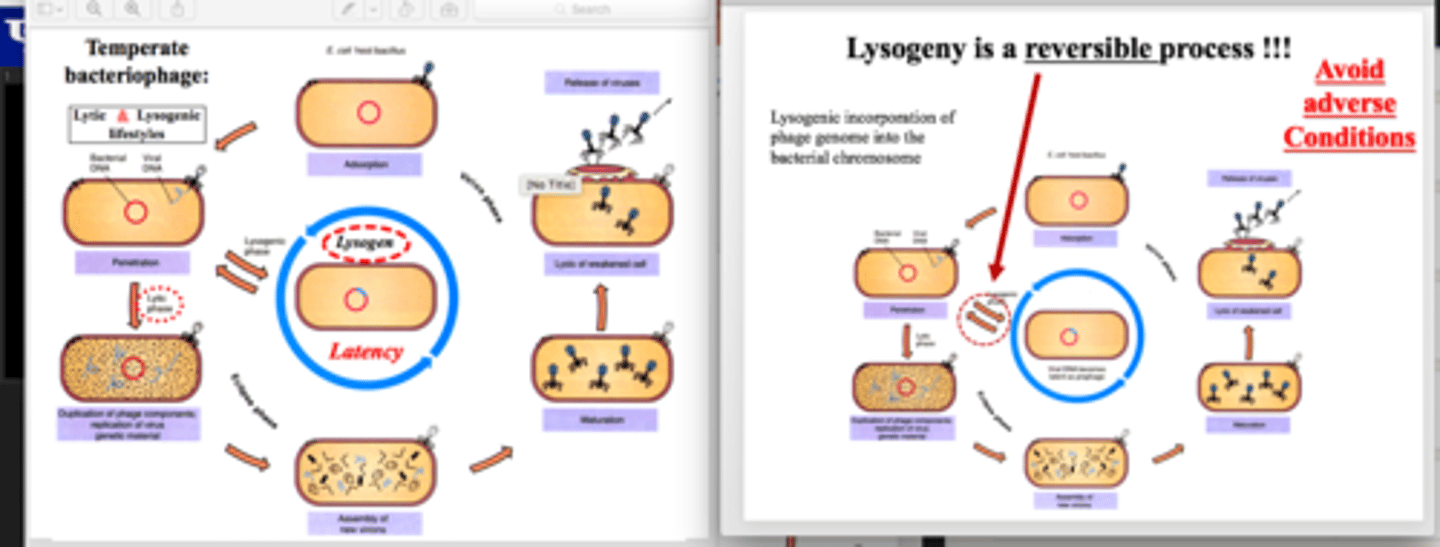Click the zoom in magnifier icon
Screen dimensions: 1440x547
click(130, 9)
